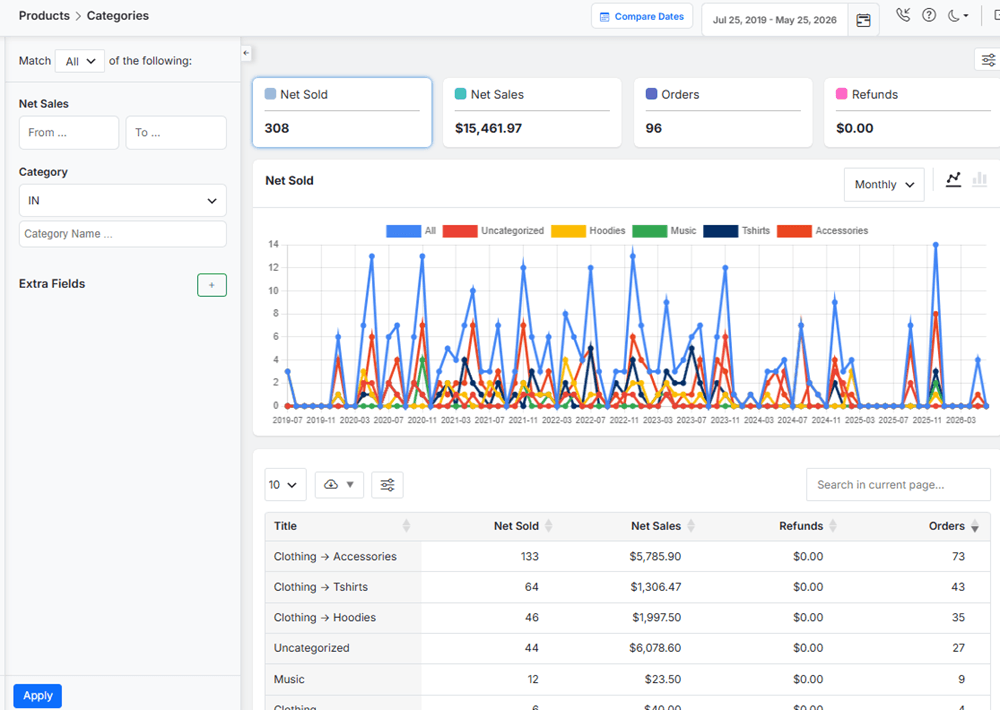Select the Orders metric card

(723, 112)
